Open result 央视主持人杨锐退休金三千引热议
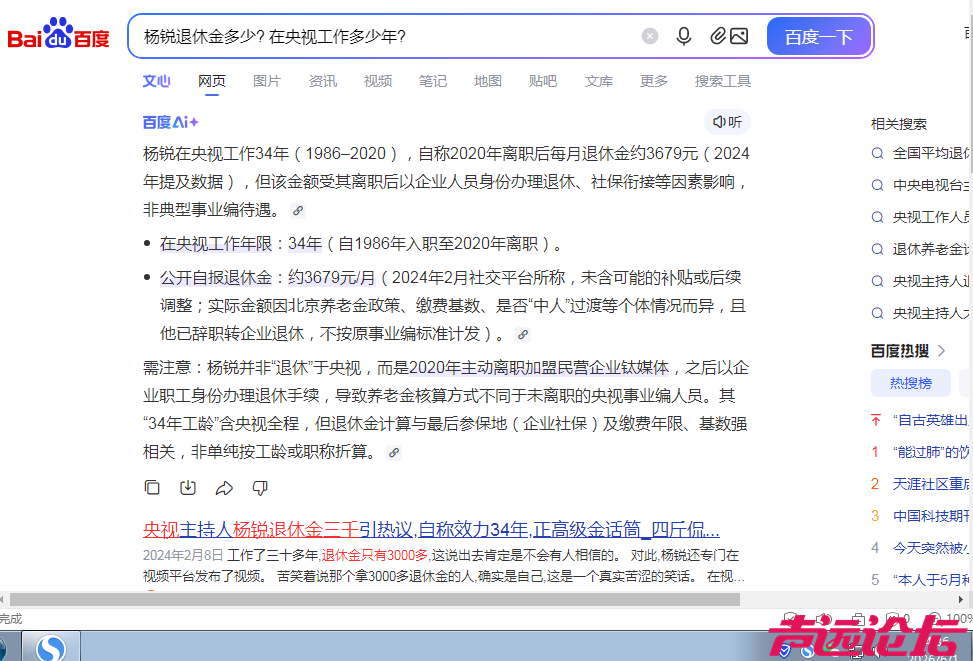The image size is (973, 661). [x=431, y=529]
